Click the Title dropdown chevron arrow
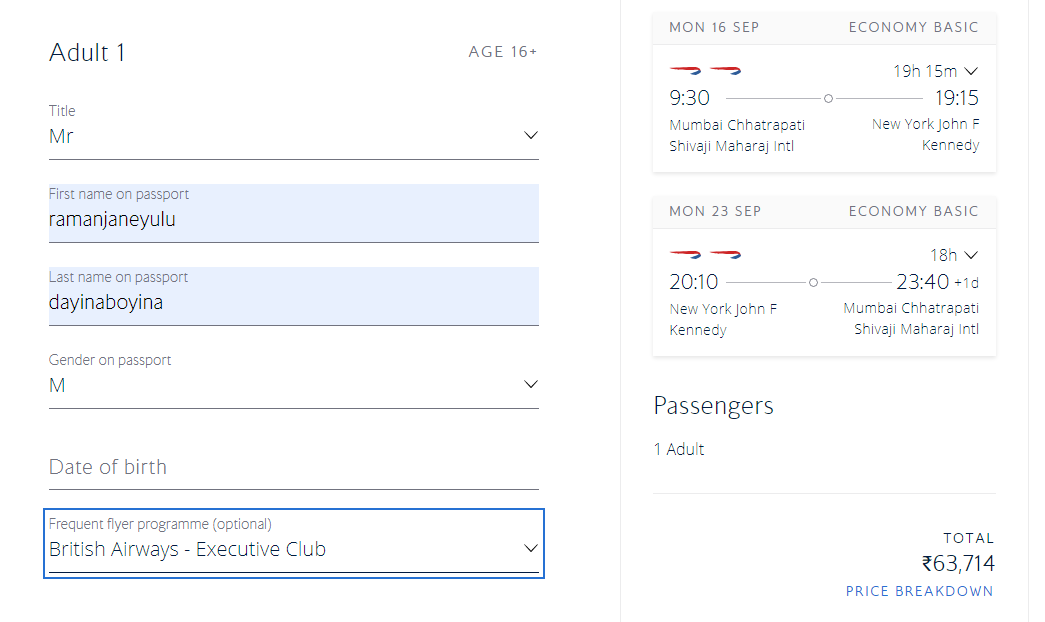The image size is (1045, 622). pos(531,135)
